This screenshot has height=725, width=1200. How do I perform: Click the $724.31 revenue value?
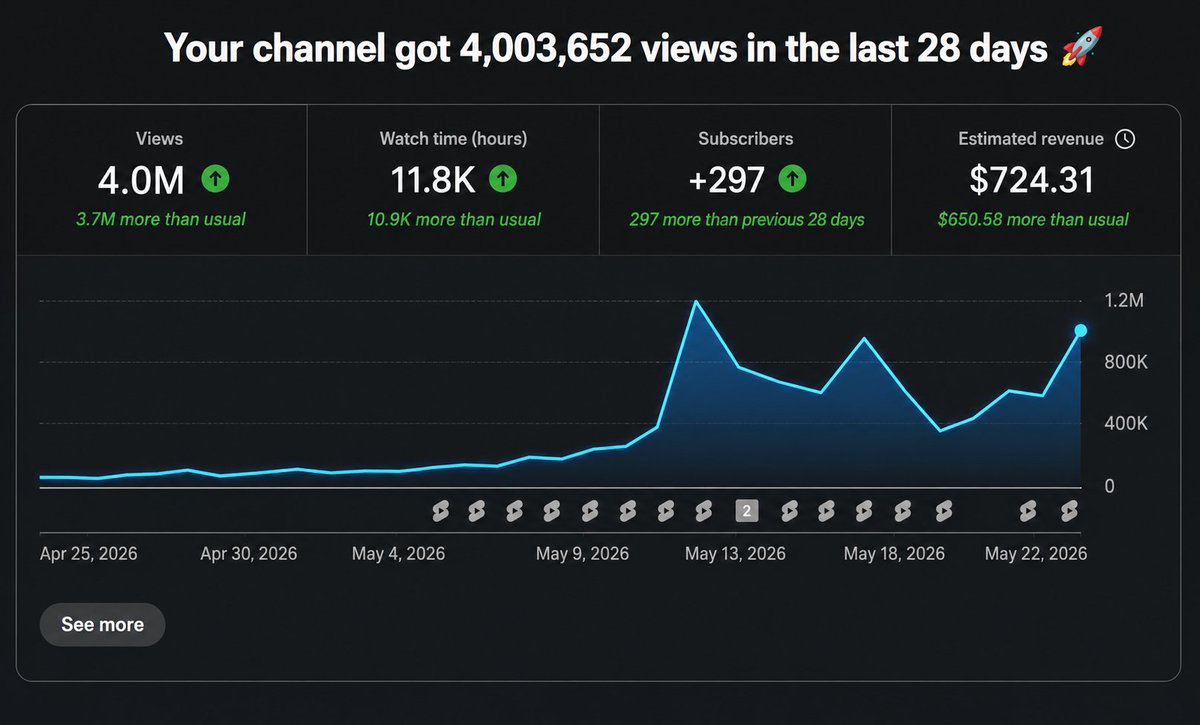[1032, 181]
